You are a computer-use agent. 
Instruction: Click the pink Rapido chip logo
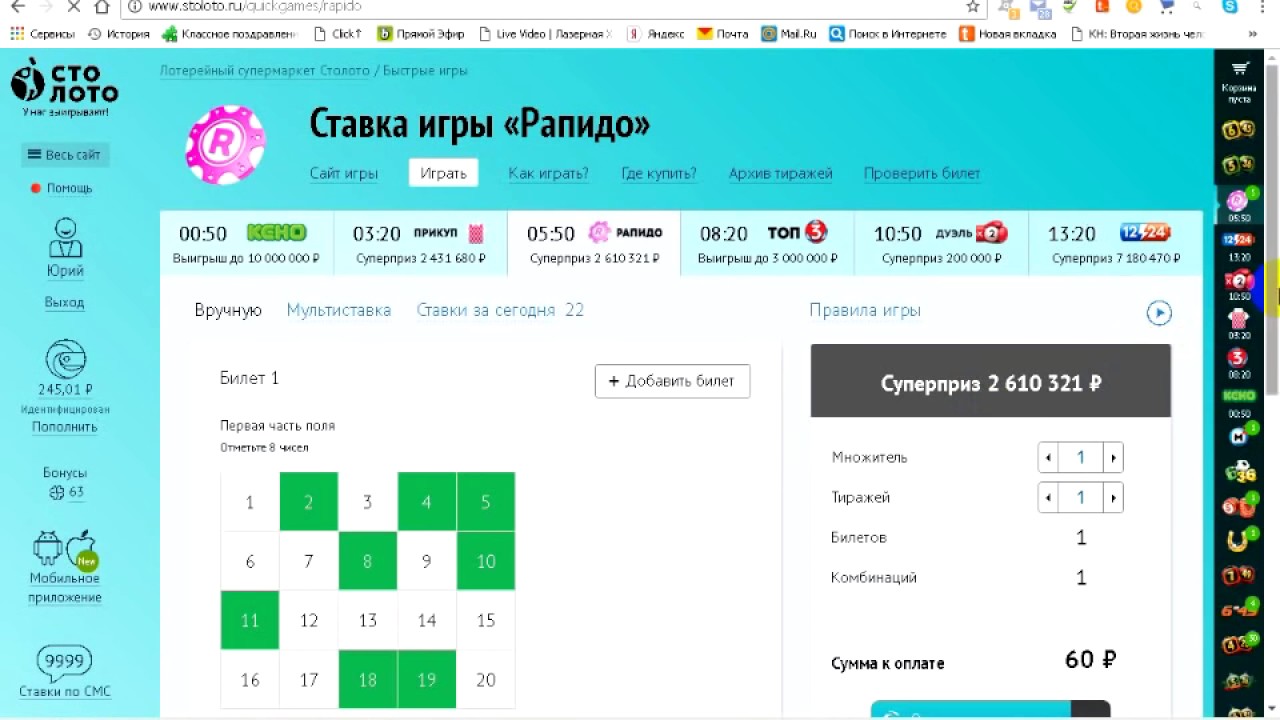[x=226, y=144]
